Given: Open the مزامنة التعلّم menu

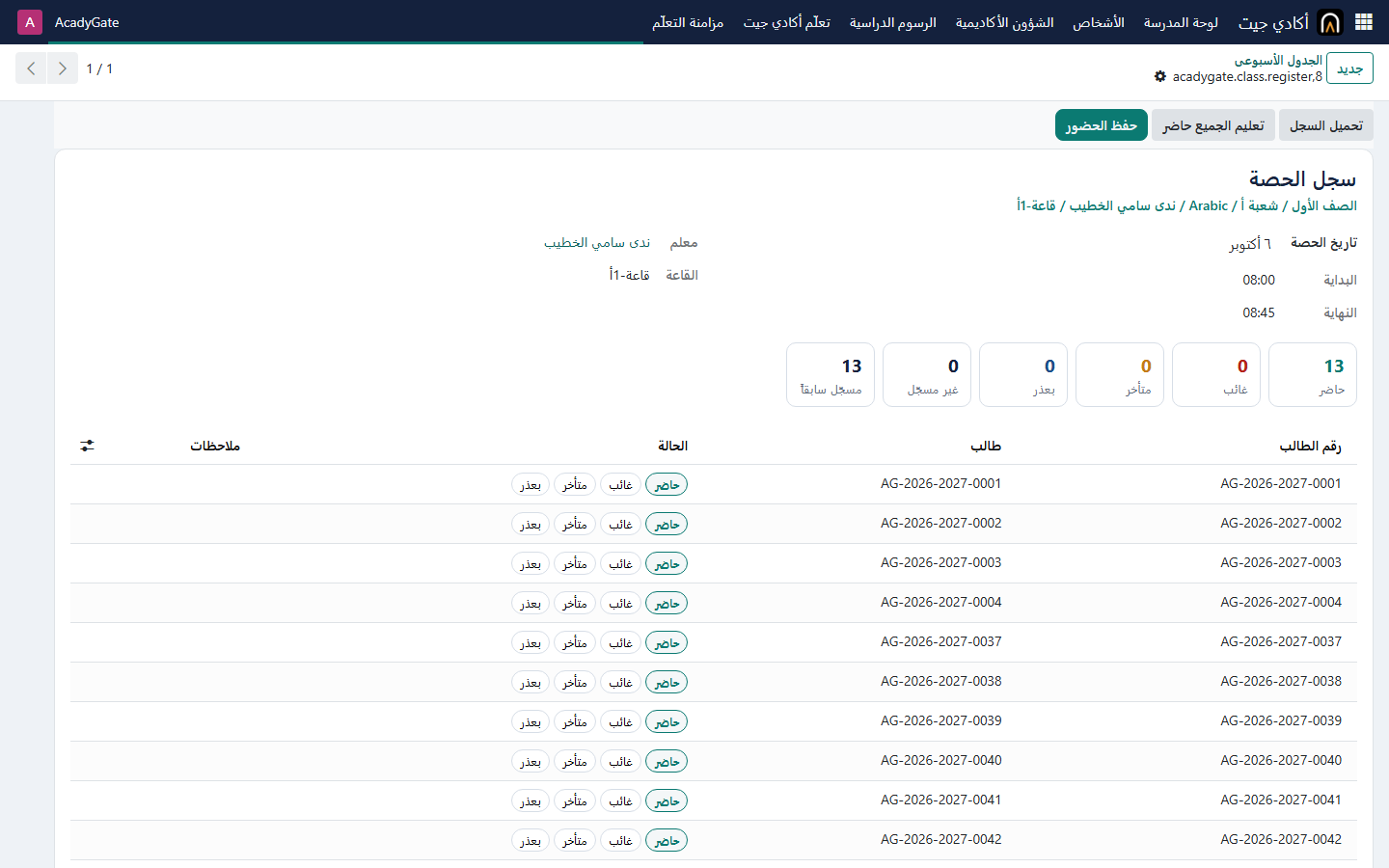Looking at the screenshot, I should [x=688, y=22].
